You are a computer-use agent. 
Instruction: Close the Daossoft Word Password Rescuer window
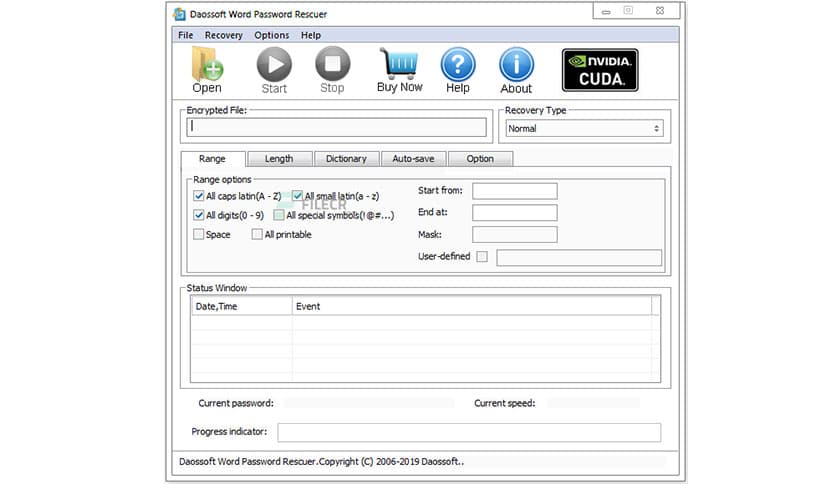pyautogui.click(x=660, y=11)
